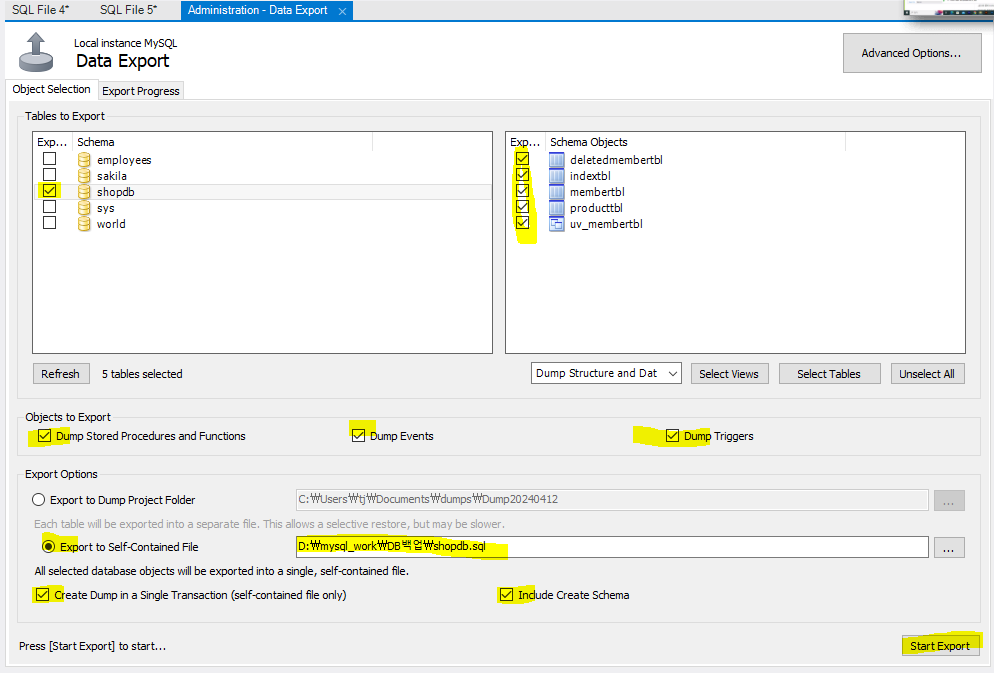Select the employees schema row
The width and height of the screenshot is (994, 673).
click(x=262, y=160)
